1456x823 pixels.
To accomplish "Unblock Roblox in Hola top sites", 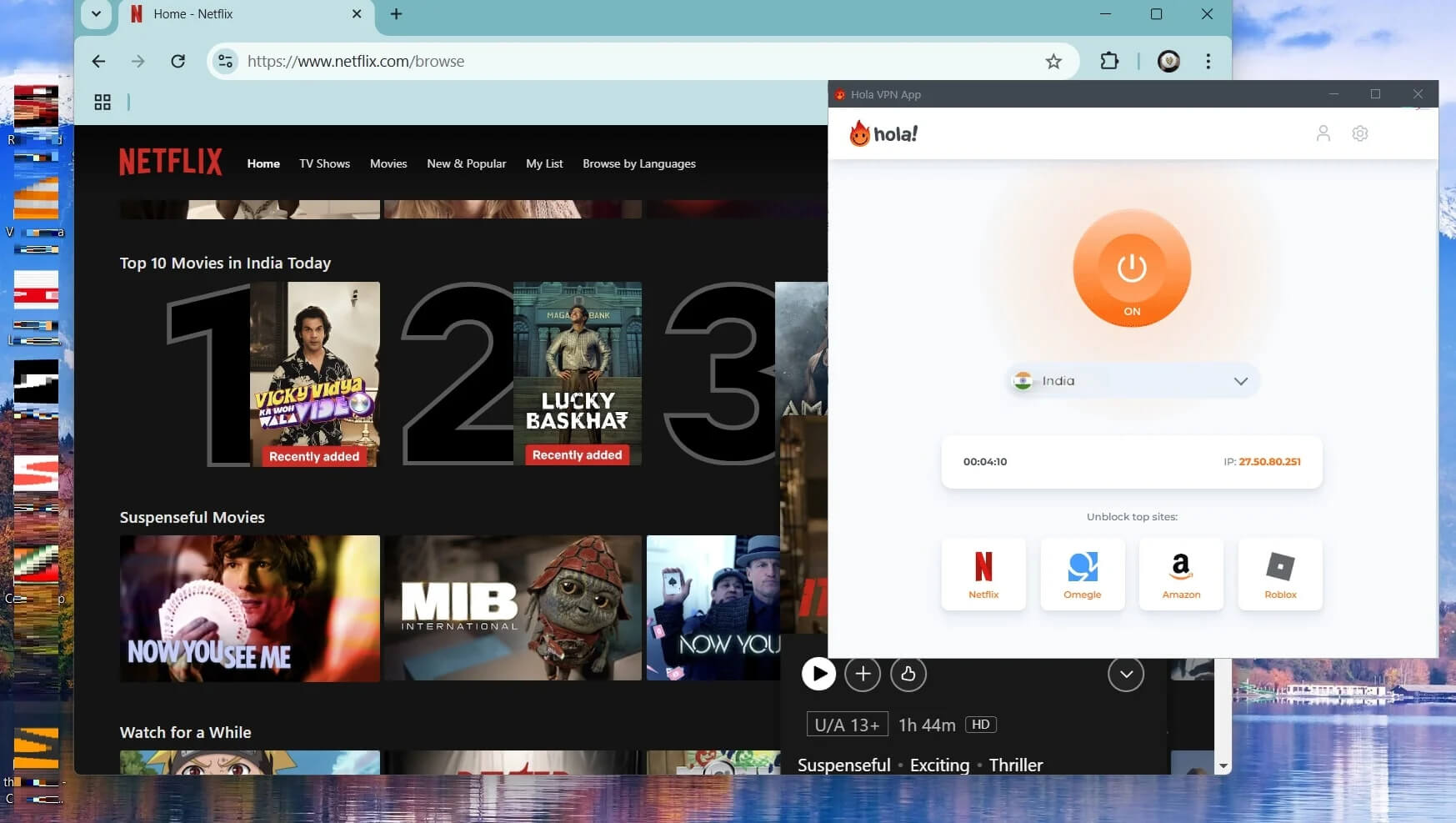I will [1280, 575].
